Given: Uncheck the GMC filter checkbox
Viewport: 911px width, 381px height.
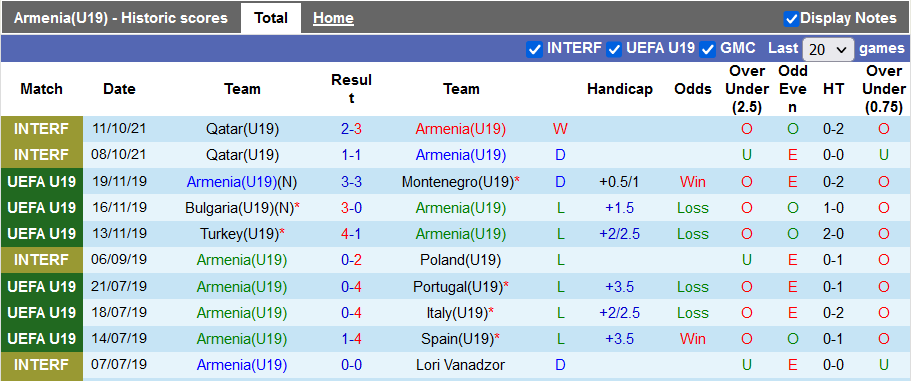Looking at the screenshot, I should click(707, 49).
